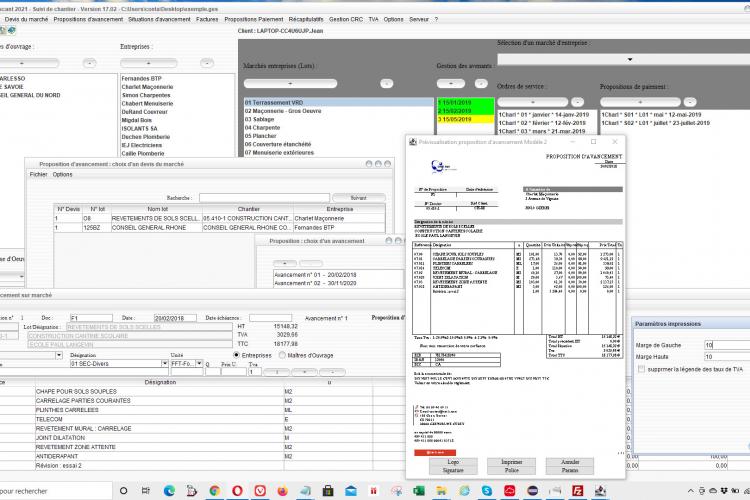Open the FFT-Fo... Unité dropdown
Image resolution: width=750 pixels, height=500 pixels.
point(199,364)
